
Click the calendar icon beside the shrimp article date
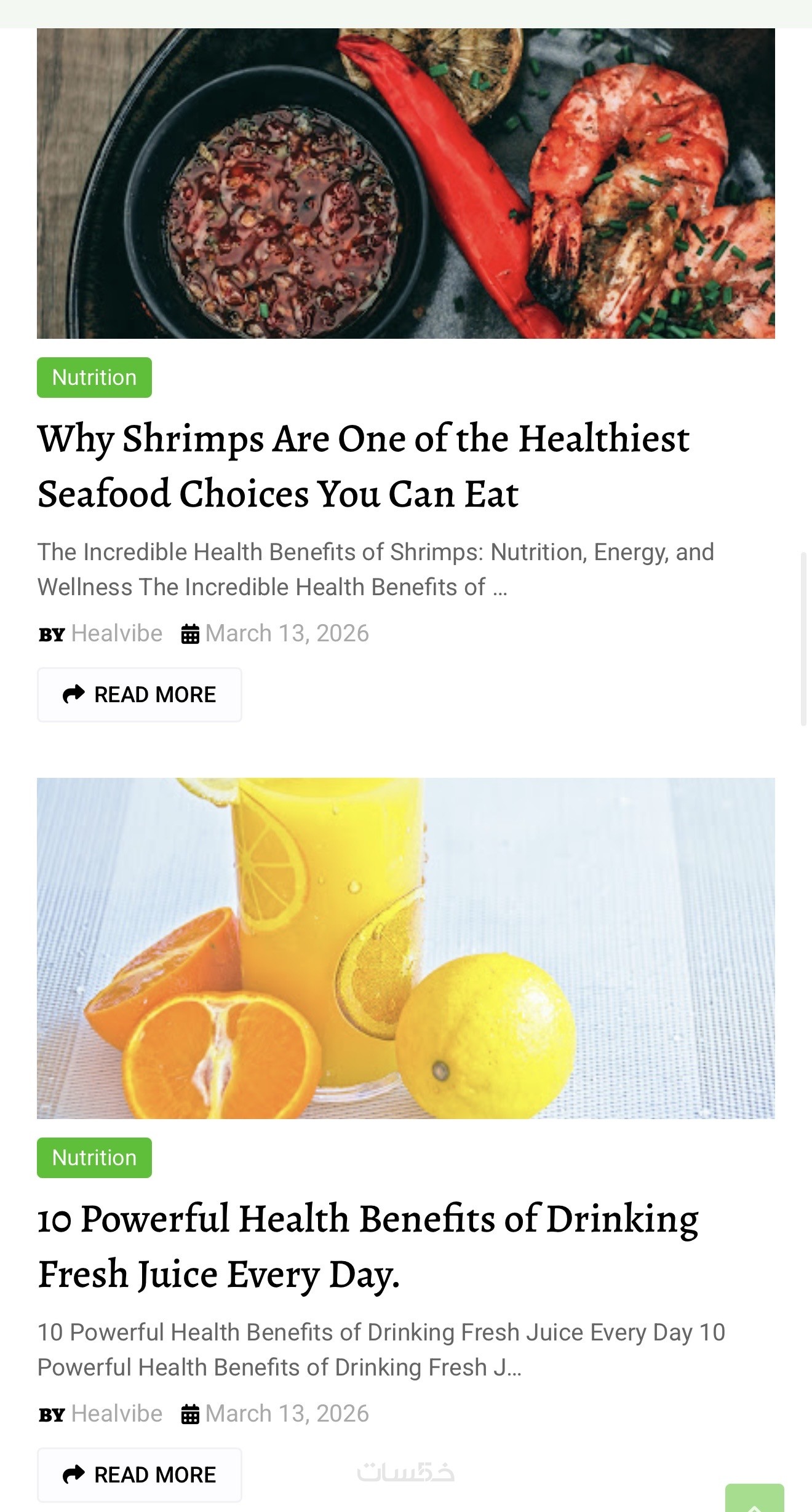[x=190, y=634]
